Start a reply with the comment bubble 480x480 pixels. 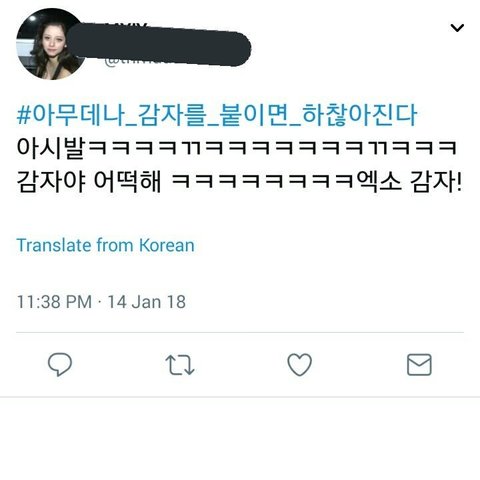point(60,364)
